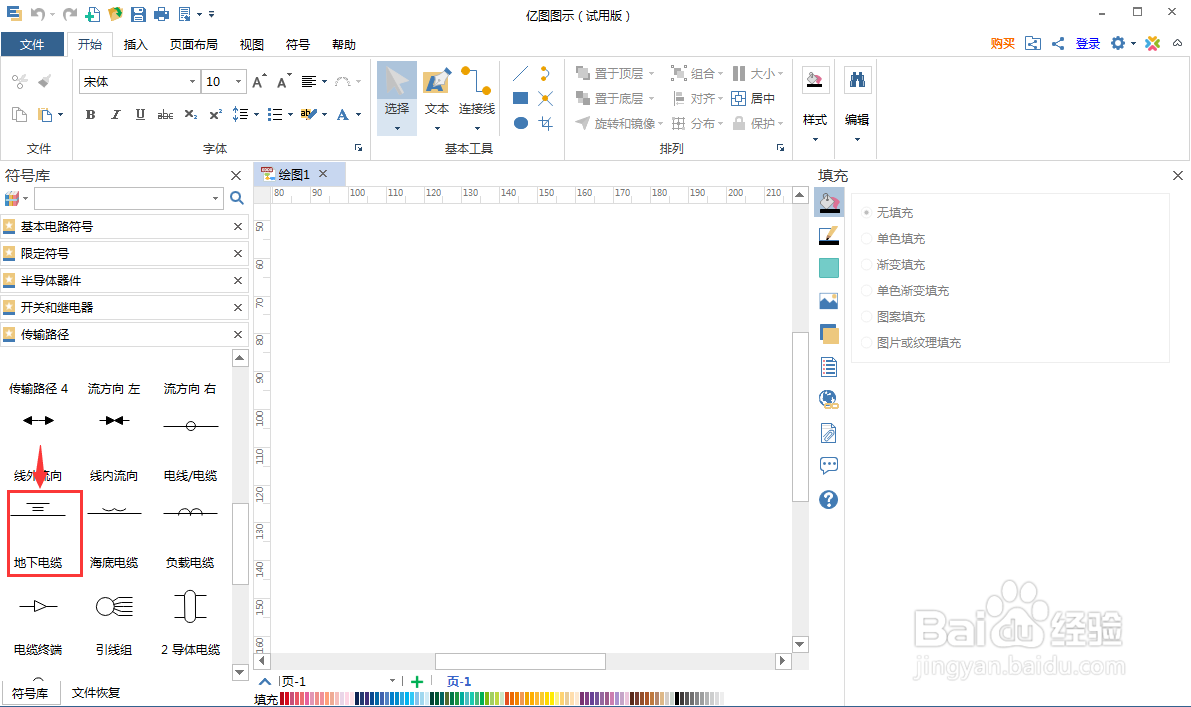The height and width of the screenshot is (707, 1191).
Task: Click the Submarine Cable (海底电缆) symbol
Action: pos(114,534)
